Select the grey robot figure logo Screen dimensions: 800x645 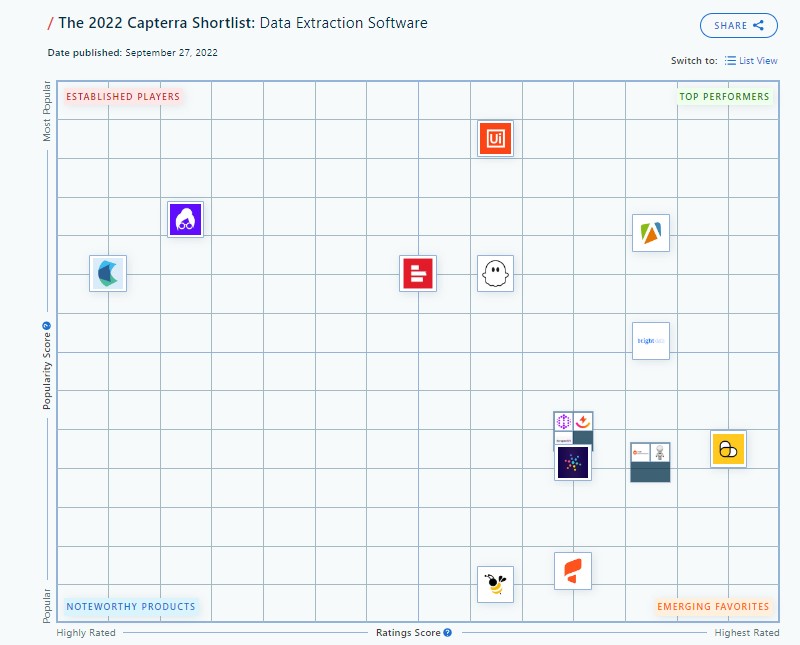click(x=660, y=453)
